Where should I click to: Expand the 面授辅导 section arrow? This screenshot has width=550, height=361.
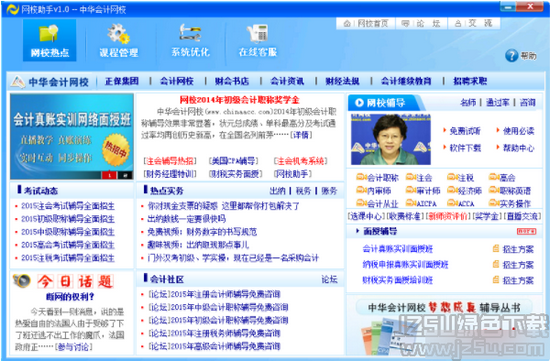click(357, 231)
